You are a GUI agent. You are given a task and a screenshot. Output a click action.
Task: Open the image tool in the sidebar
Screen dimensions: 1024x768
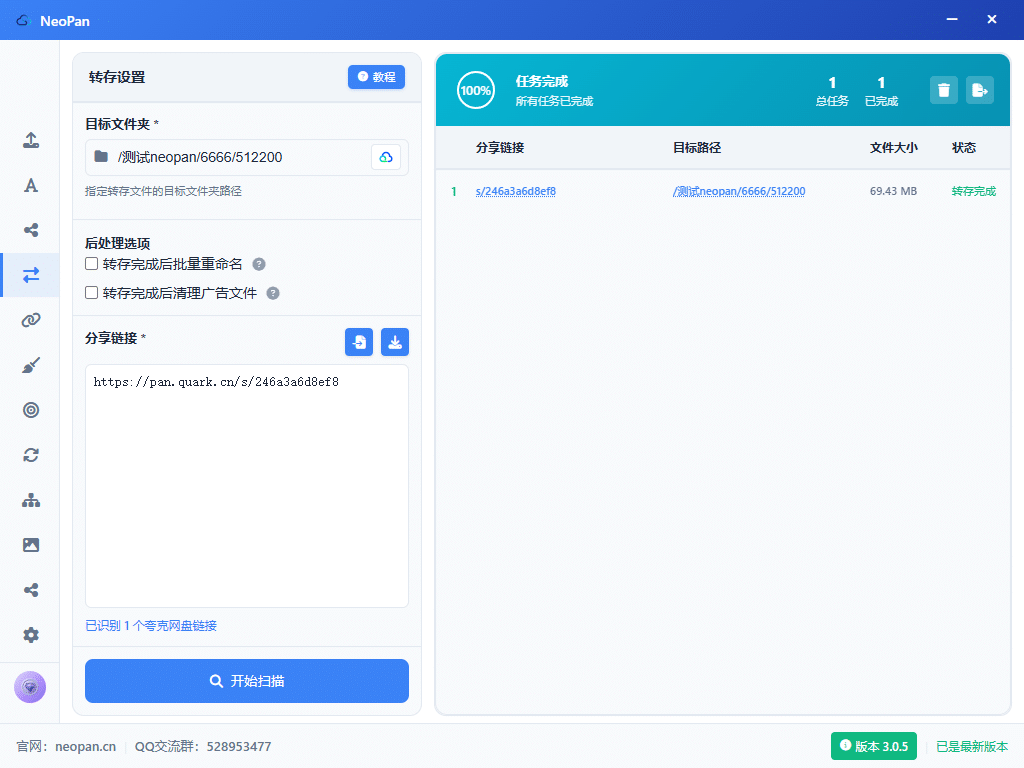pos(31,545)
